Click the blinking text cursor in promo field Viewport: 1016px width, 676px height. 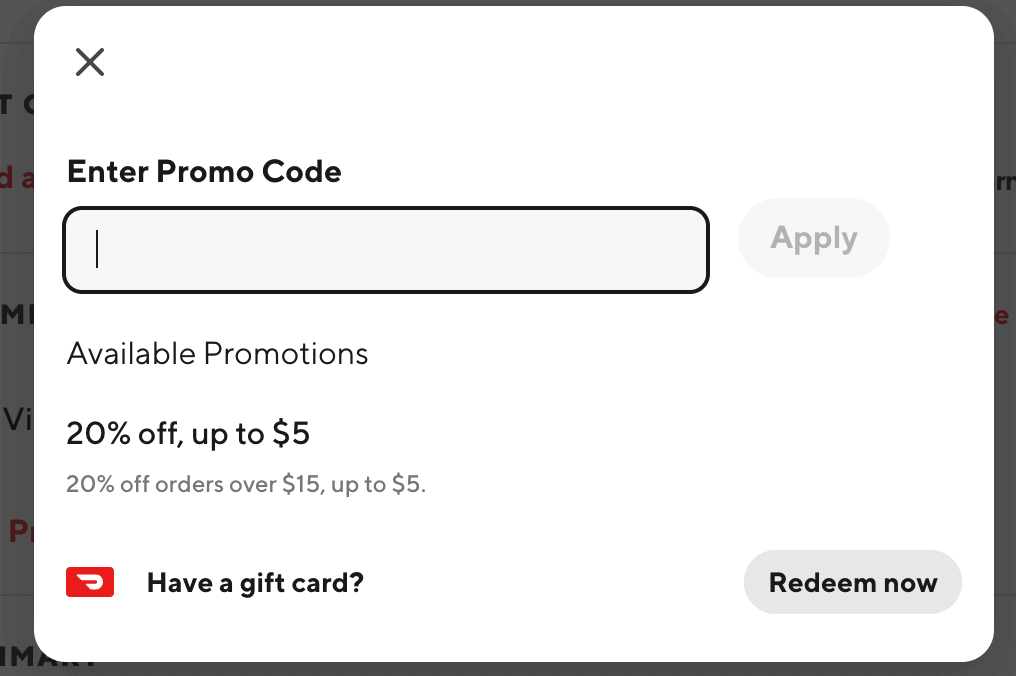[x=97, y=249]
